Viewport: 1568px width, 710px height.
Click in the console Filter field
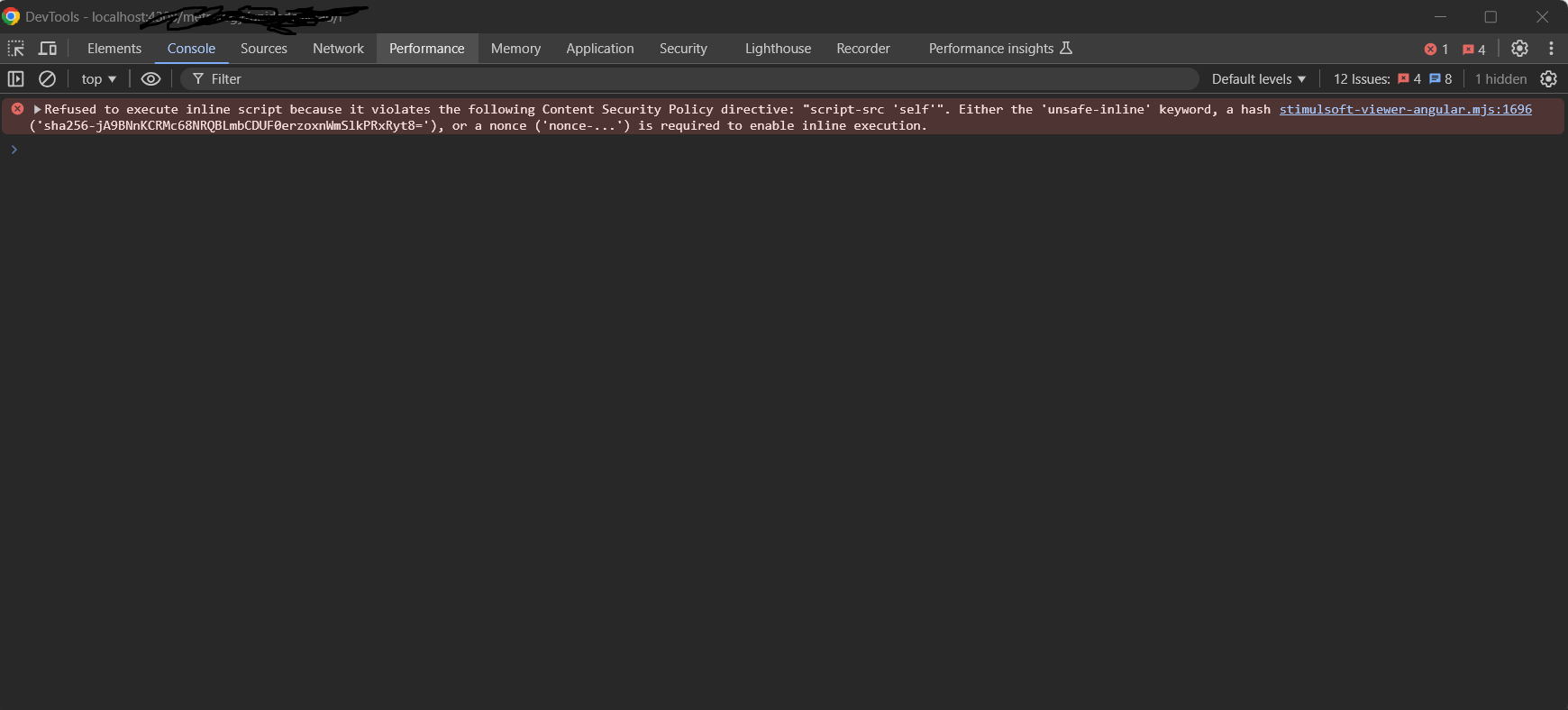click(685, 79)
